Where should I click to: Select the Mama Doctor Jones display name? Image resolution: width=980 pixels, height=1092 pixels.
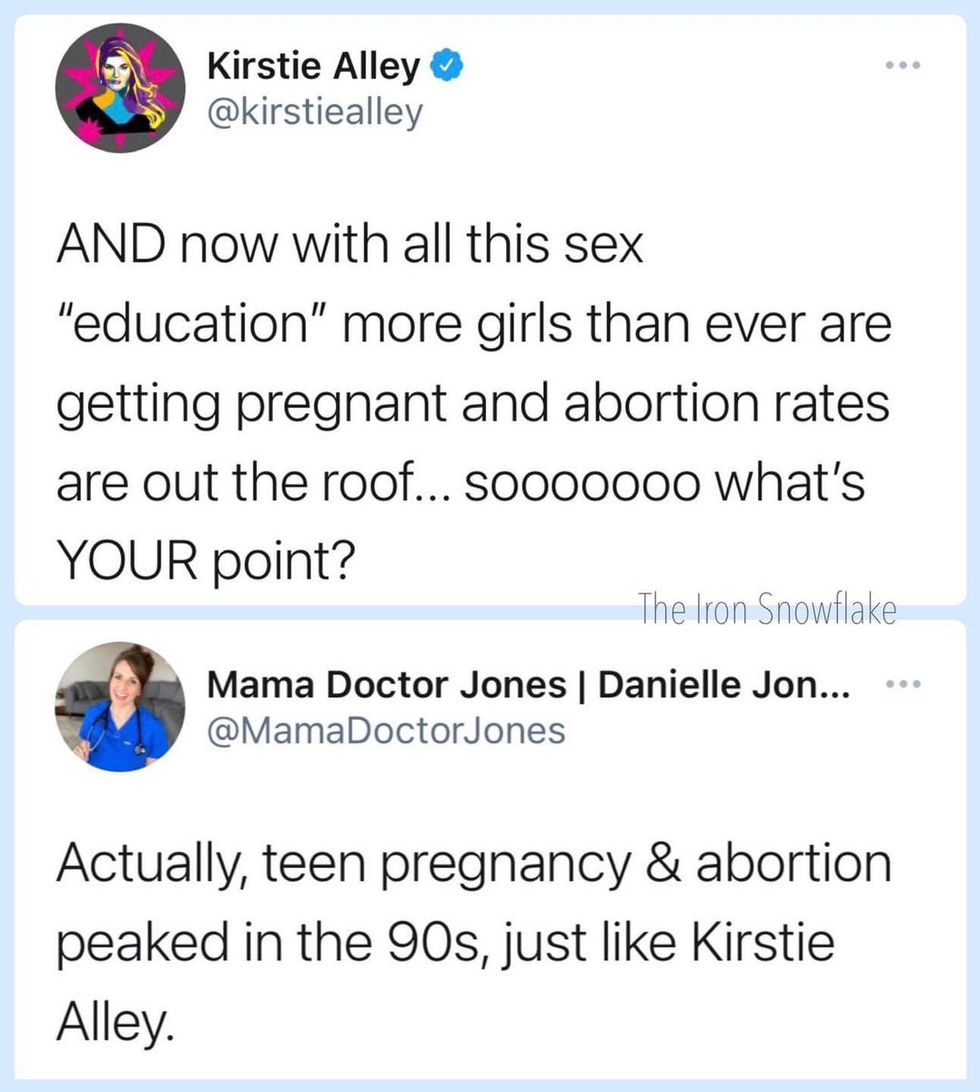tap(386, 686)
